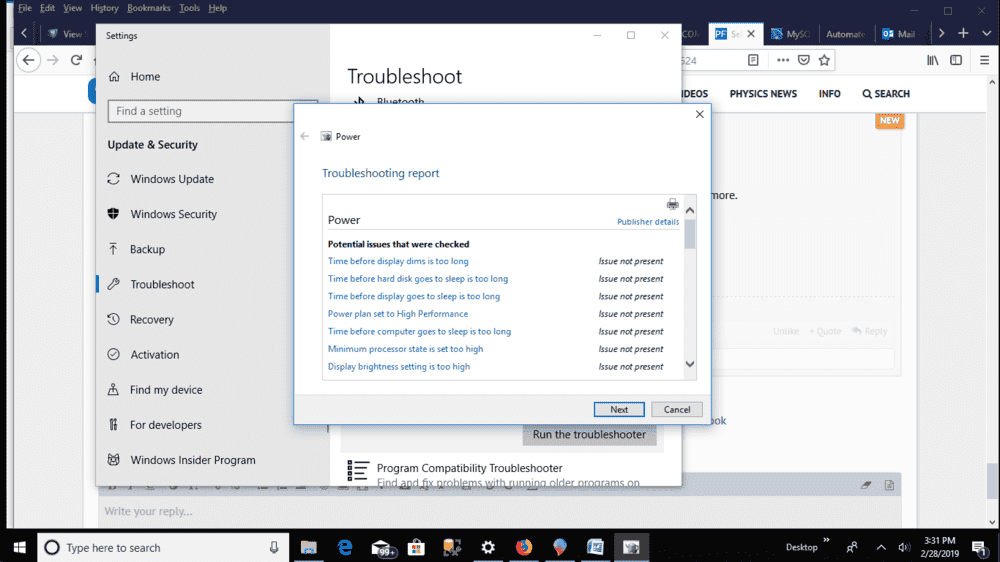Viewport: 1000px width, 562px height.
Task: Toggle Firefox reader view icon
Action: 753,60
